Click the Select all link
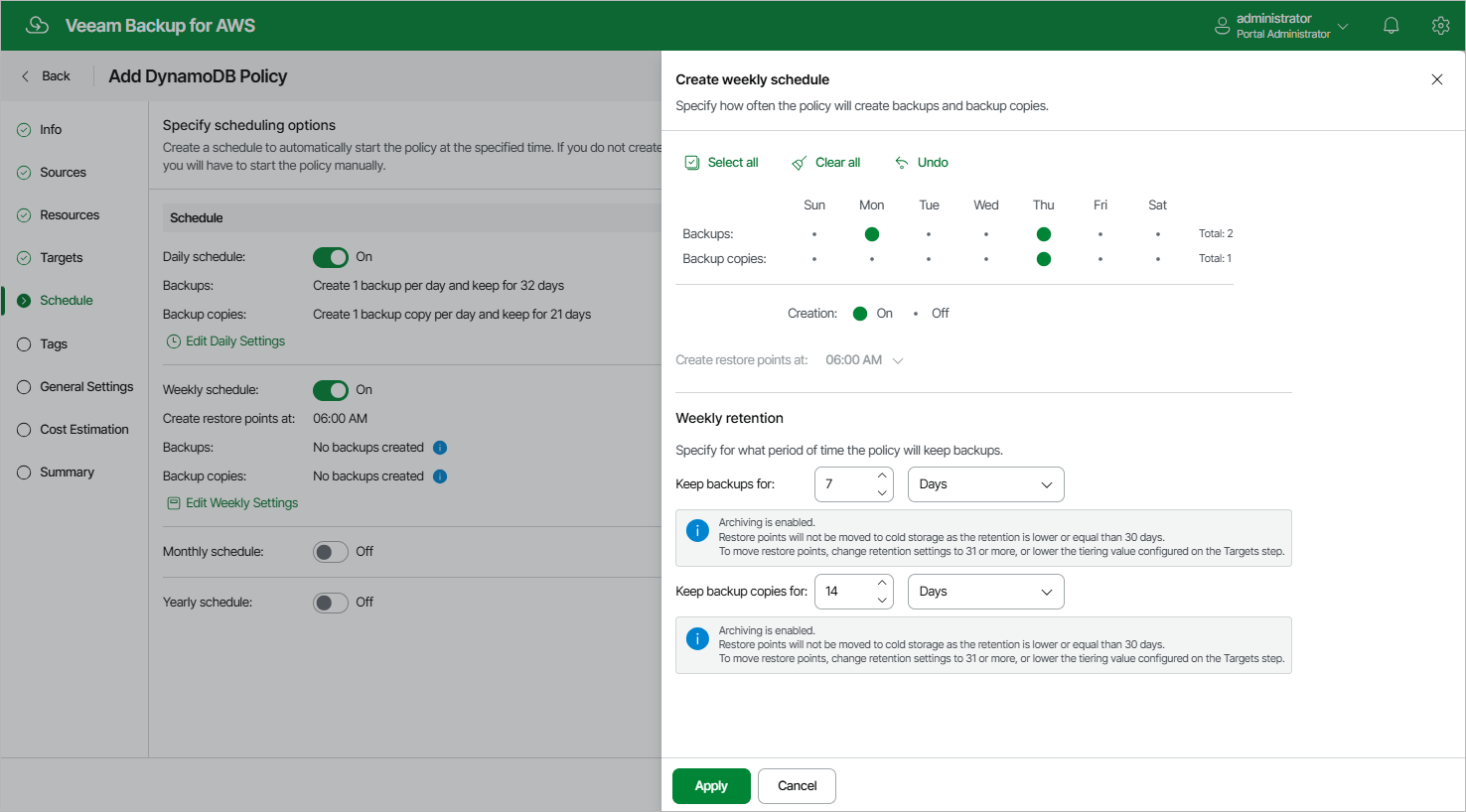 (733, 163)
